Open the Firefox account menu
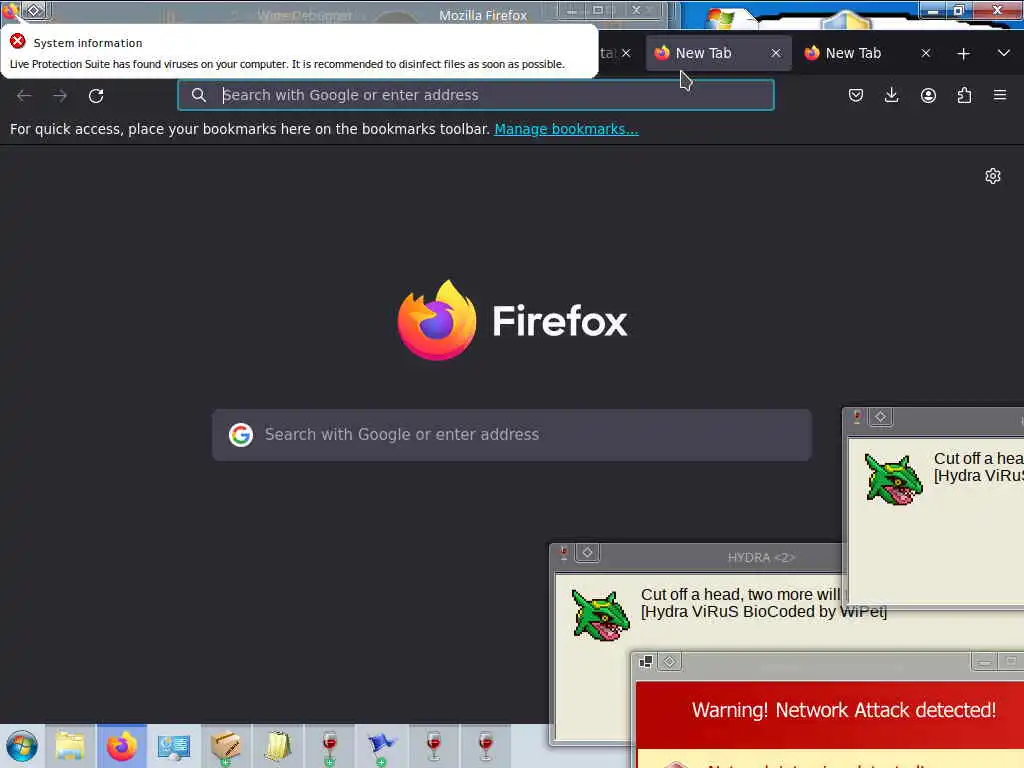This screenshot has height=768, width=1024. [928, 95]
